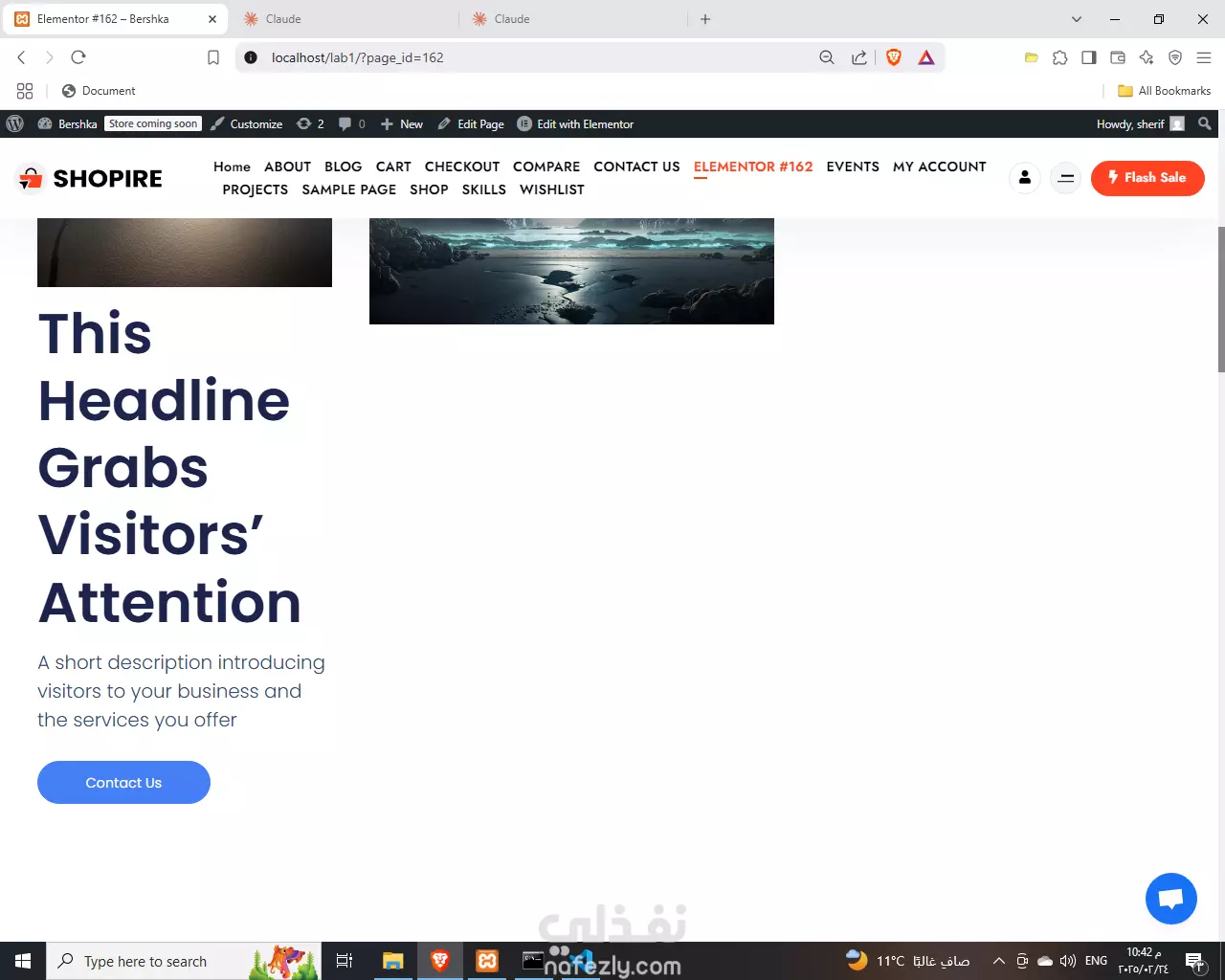The height and width of the screenshot is (980, 1225).
Task: Reload the current page
Action: pos(78,57)
